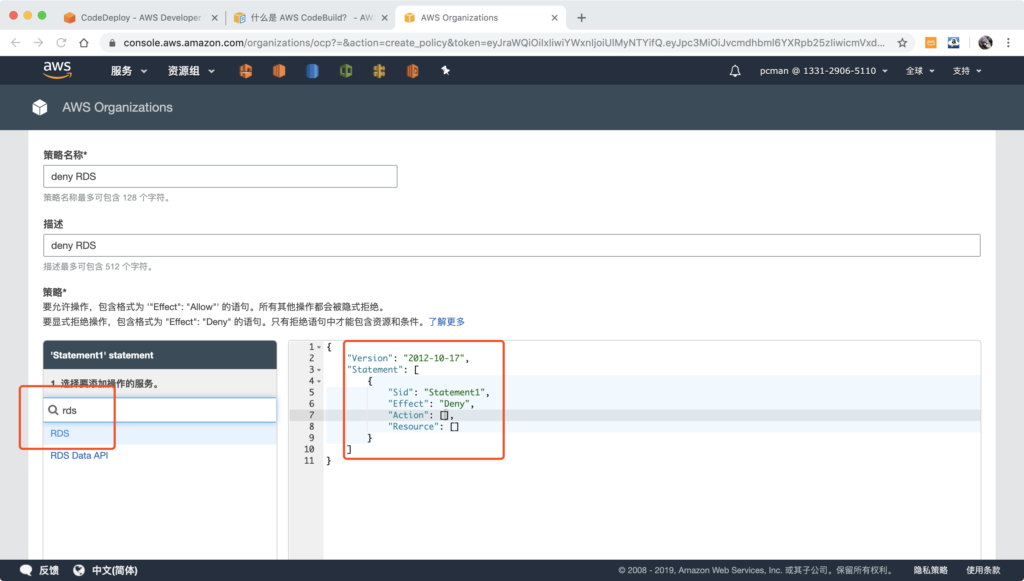
Task: View site info via address bar padlock
Action: [112, 42]
